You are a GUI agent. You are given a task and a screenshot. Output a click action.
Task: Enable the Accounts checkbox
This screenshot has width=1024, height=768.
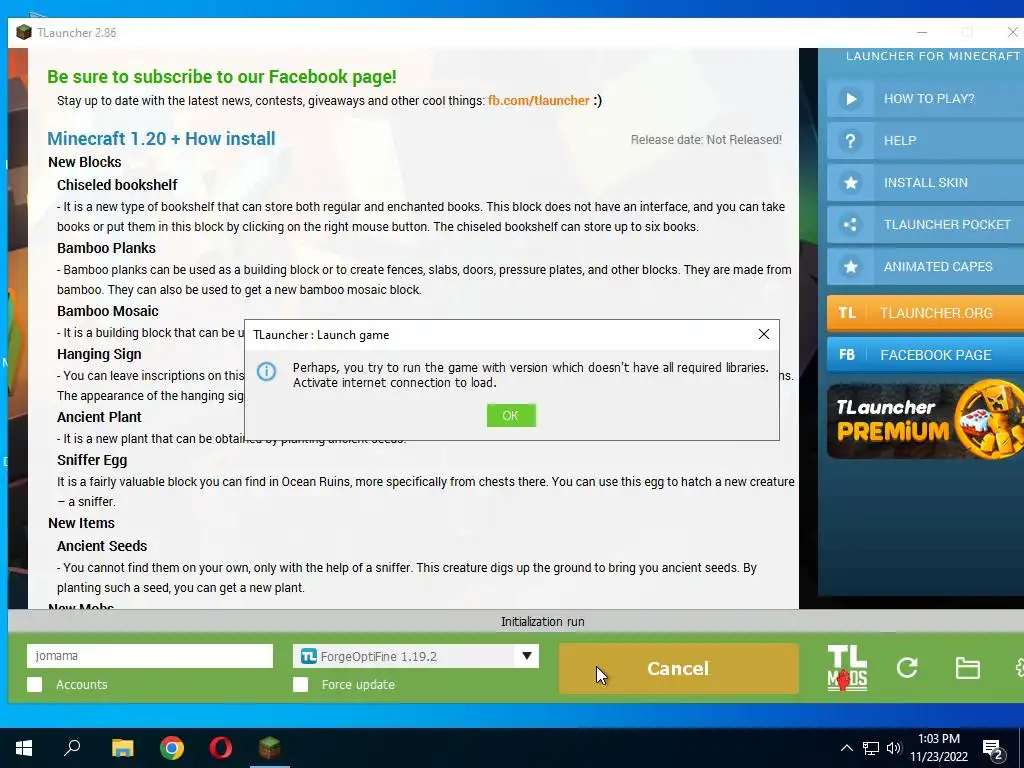click(x=35, y=684)
